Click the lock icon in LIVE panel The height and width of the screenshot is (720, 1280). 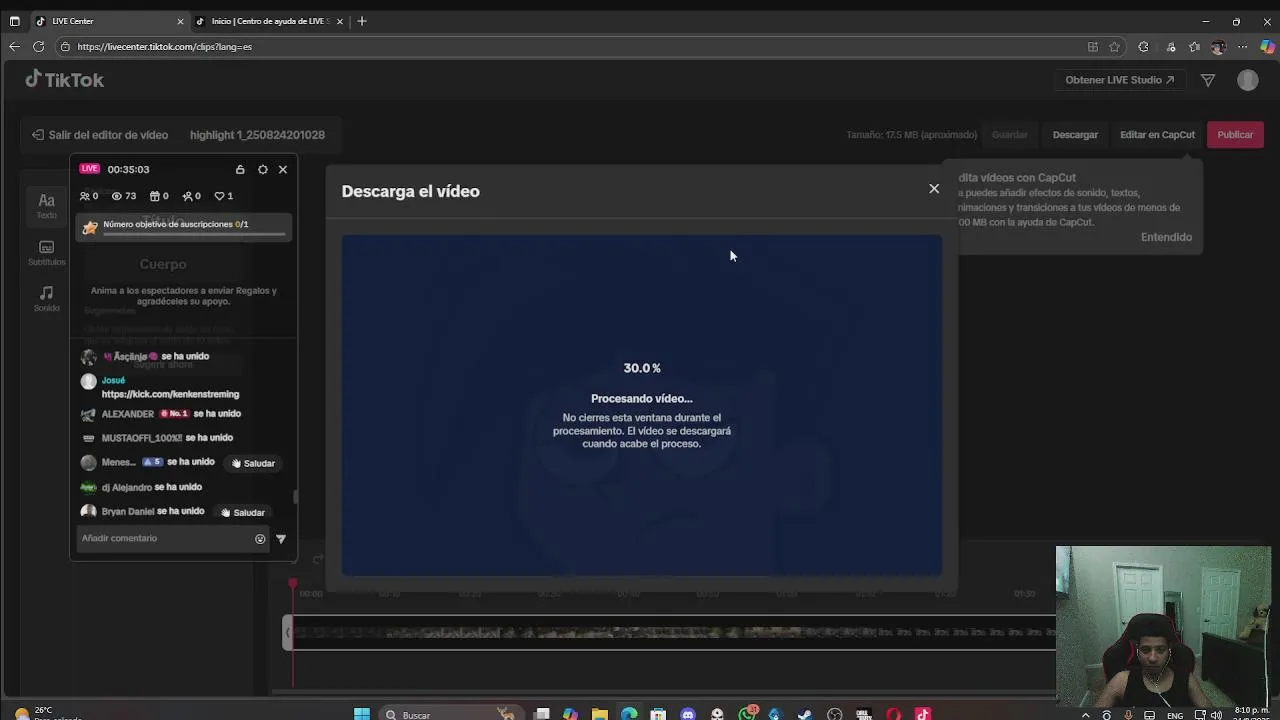pyautogui.click(x=240, y=169)
